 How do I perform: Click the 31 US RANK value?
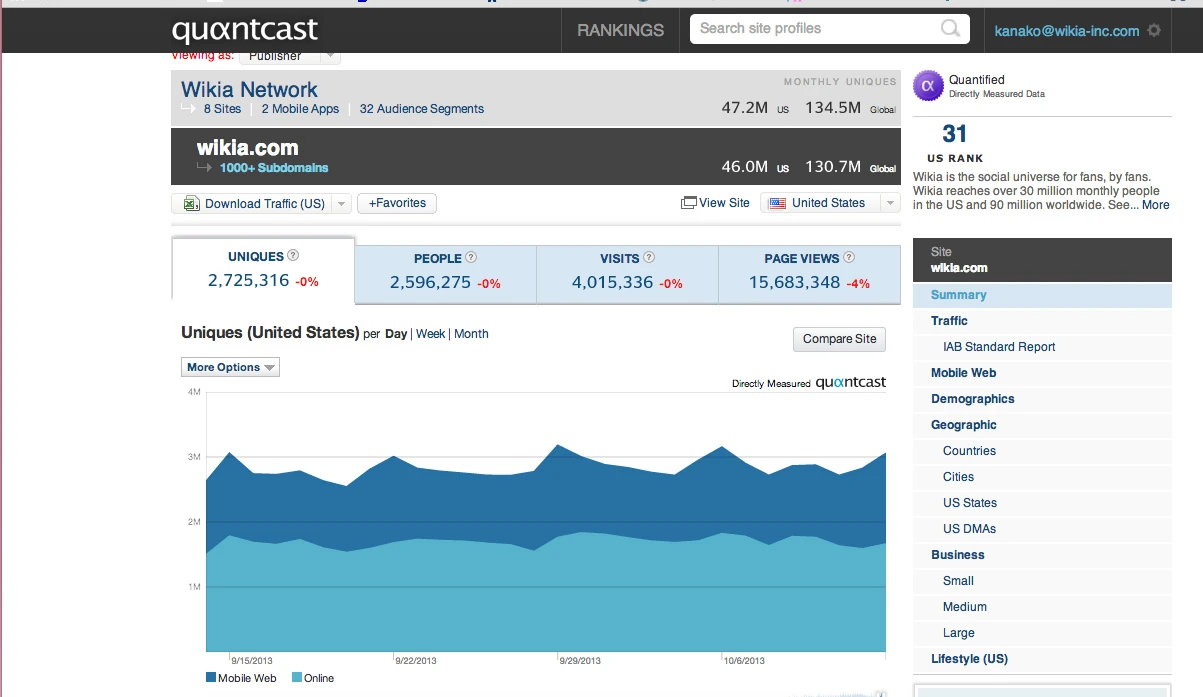click(x=955, y=134)
